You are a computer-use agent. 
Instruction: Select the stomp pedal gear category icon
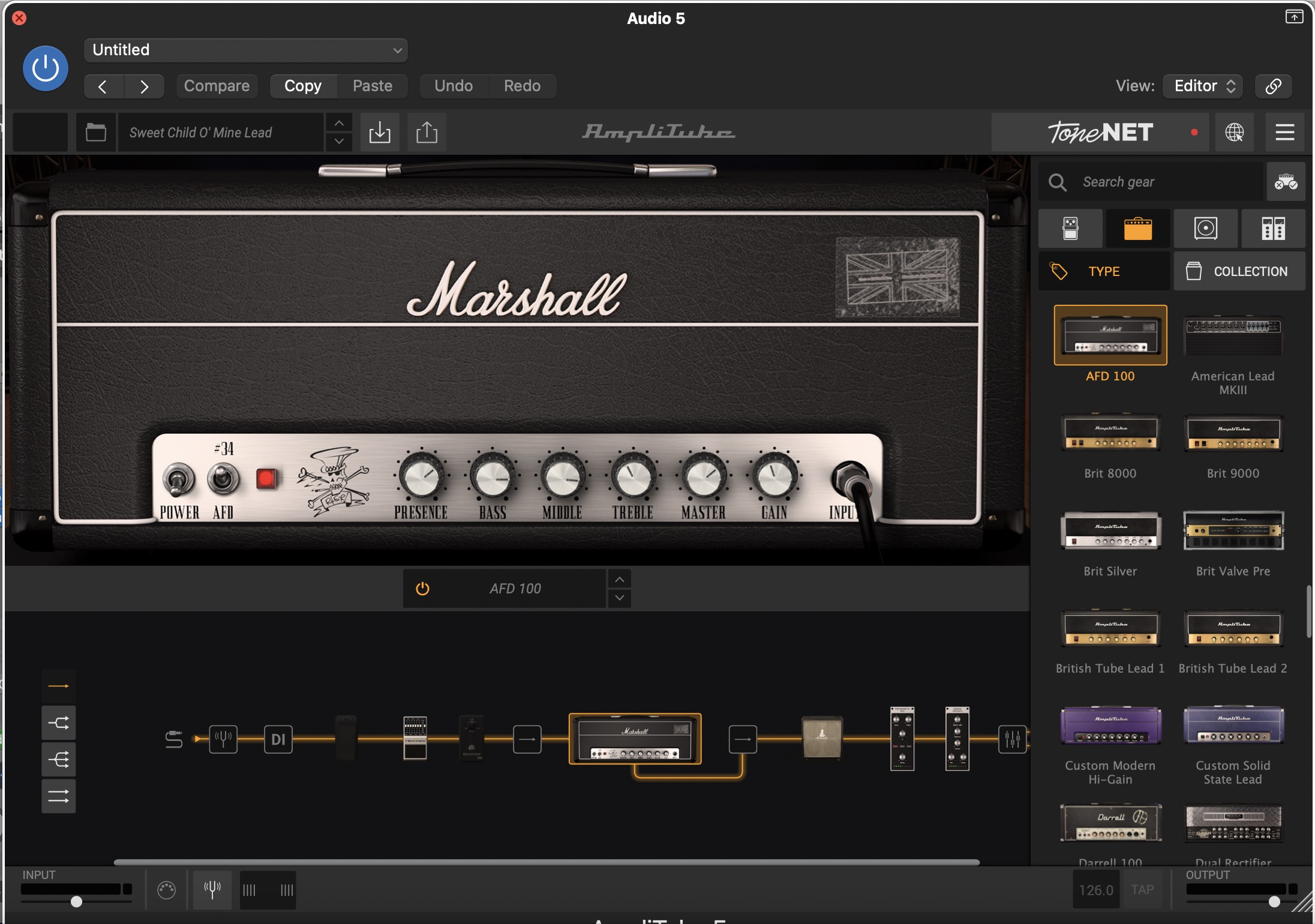1070,229
